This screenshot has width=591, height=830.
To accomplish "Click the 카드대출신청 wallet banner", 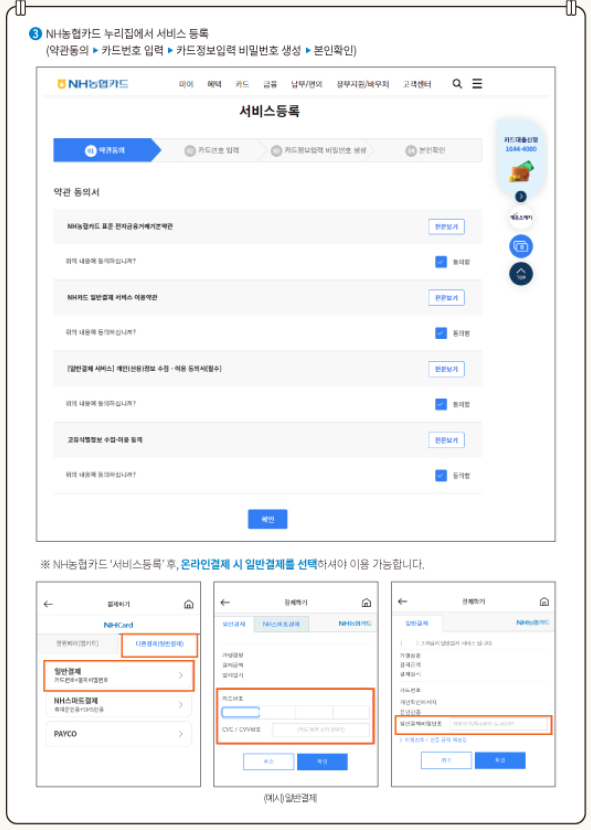I will coord(521,157).
